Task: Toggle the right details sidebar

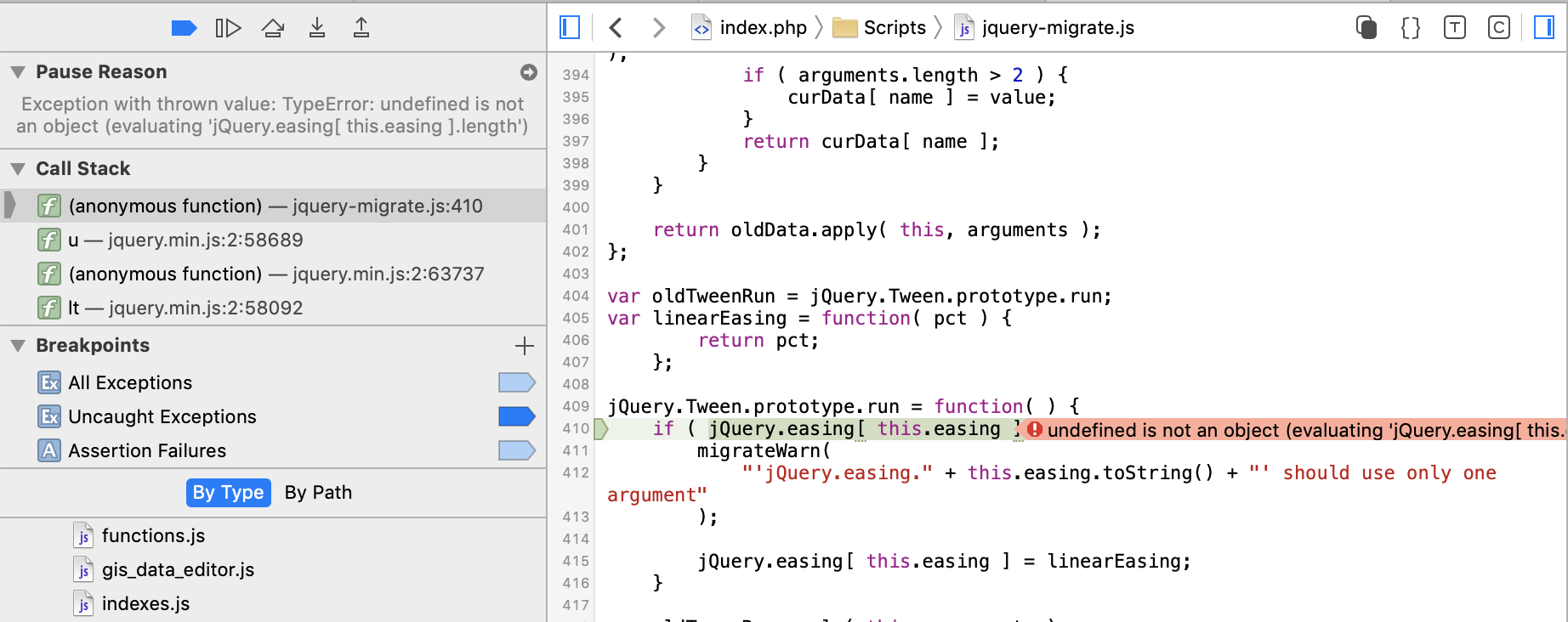Action: coord(1544,28)
